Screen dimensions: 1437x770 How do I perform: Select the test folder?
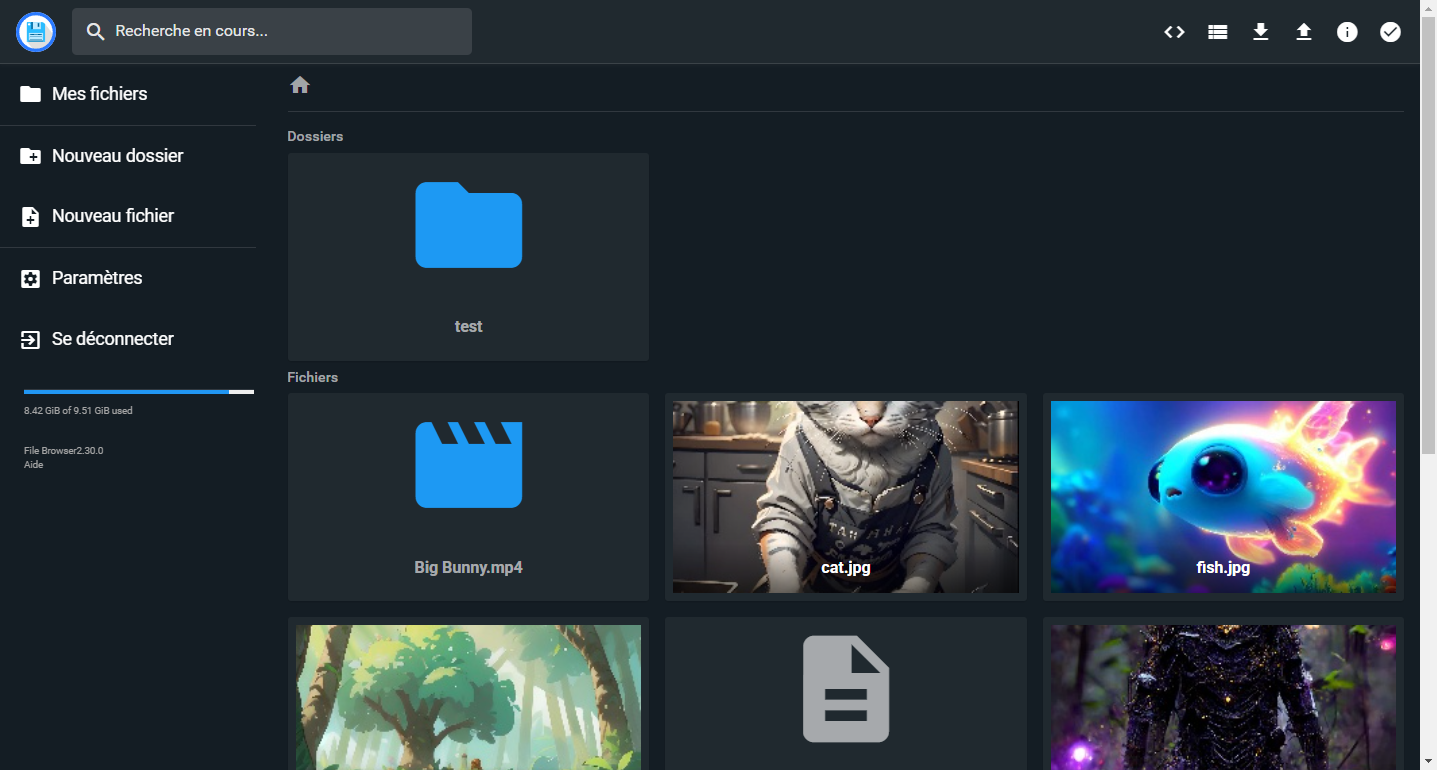pos(468,257)
